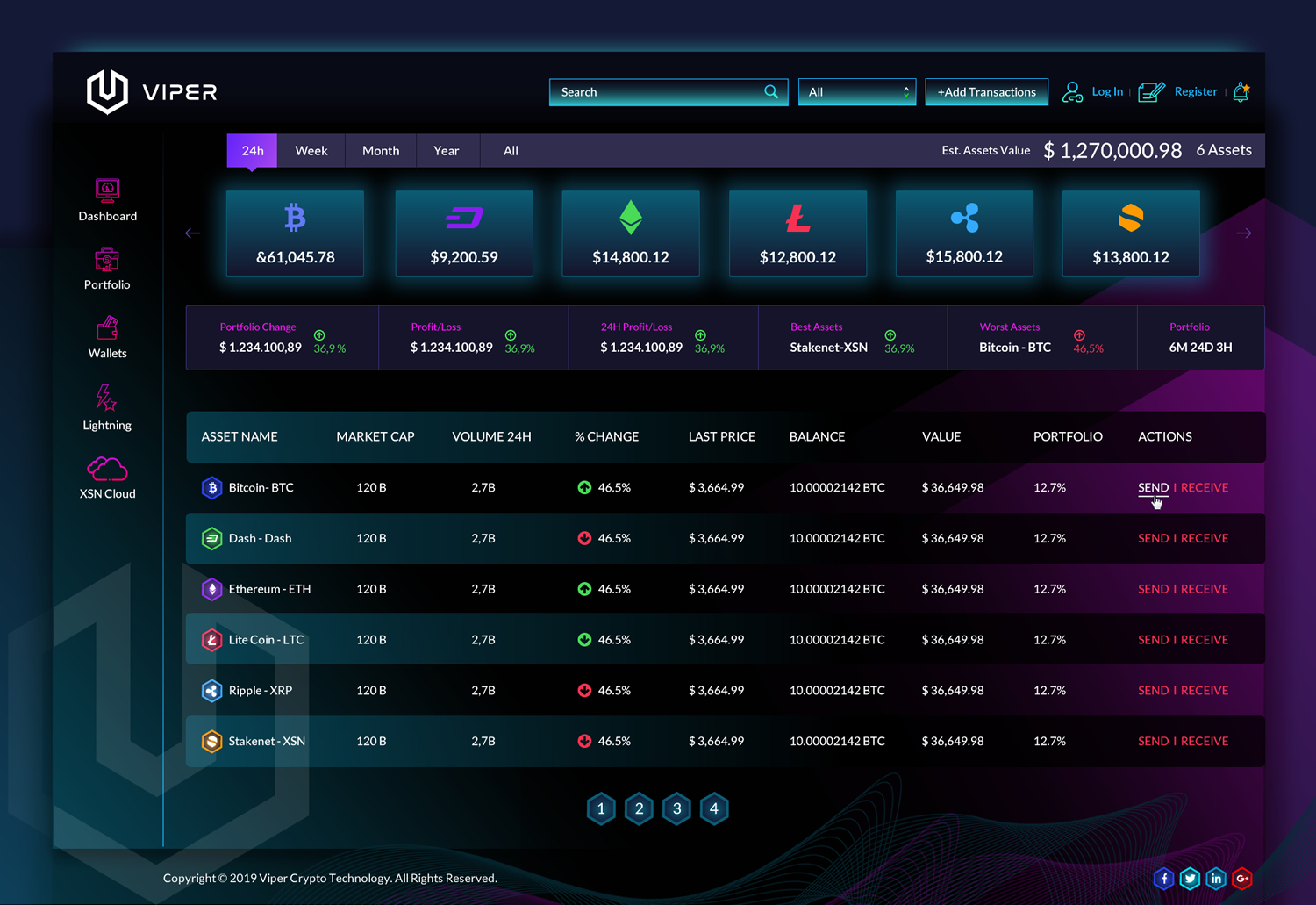Screen dimensions: 1316x905
Task: Click the Bitcoin row coin icon
Action: [x=211, y=487]
